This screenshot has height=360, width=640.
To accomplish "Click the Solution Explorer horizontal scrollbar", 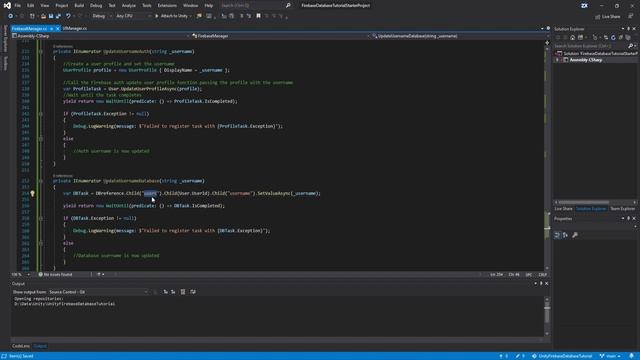I will 584,202.
